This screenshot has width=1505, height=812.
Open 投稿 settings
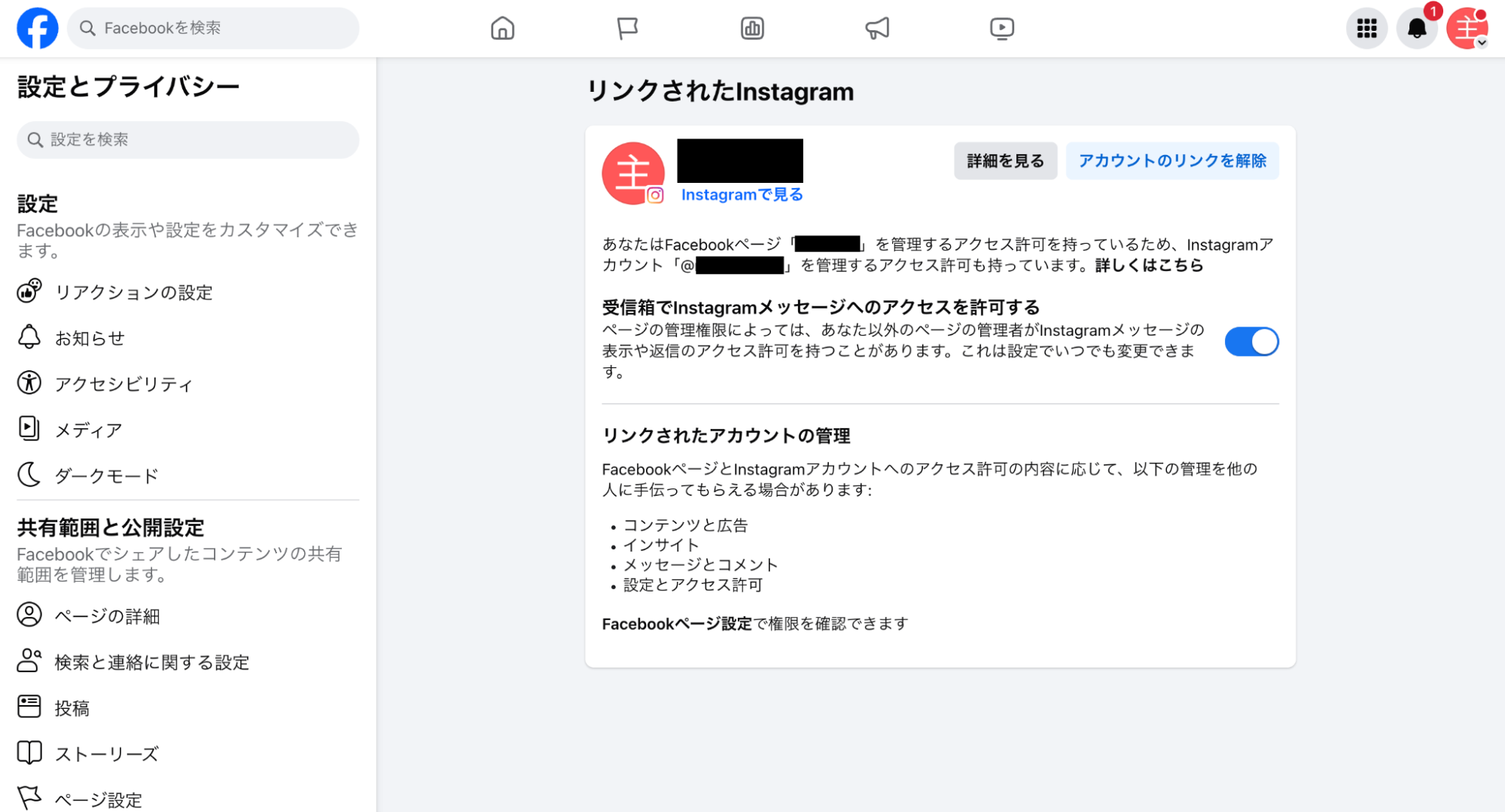(187, 707)
